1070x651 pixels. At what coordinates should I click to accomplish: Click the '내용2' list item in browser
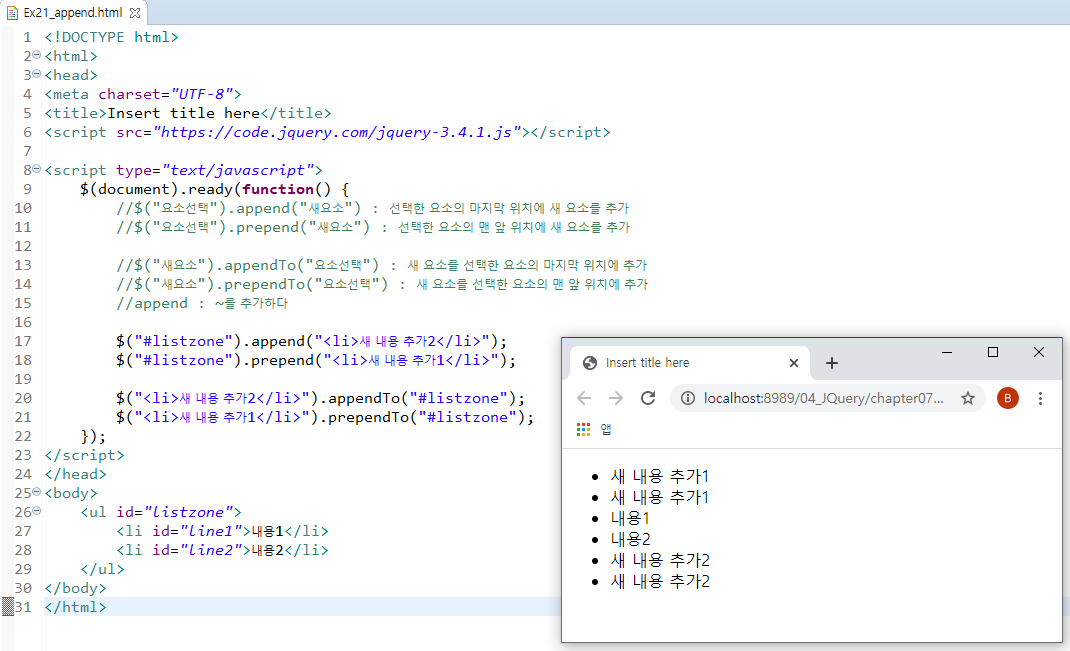[631, 539]
